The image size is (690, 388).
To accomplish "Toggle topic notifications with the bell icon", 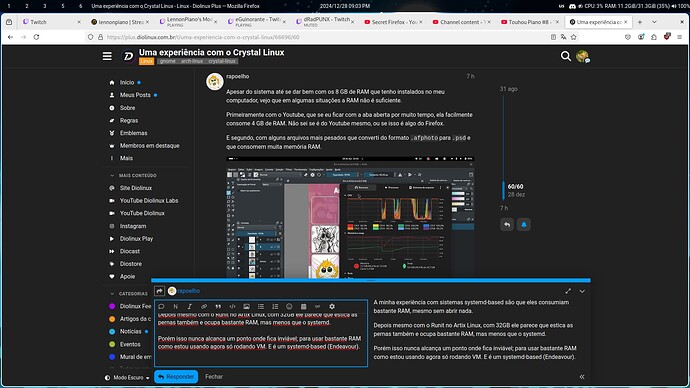I will pos(524,225).
